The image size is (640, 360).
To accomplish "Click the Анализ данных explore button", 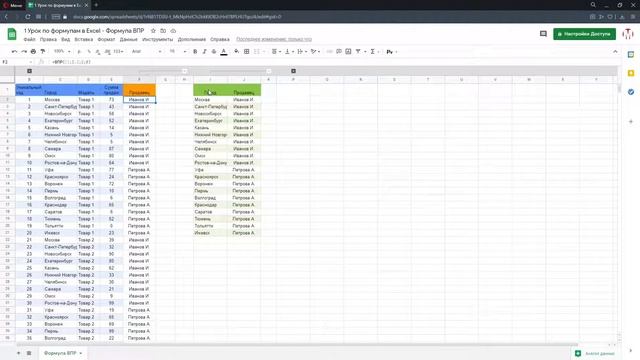I will pyautogui.click(x=595, y=353).
